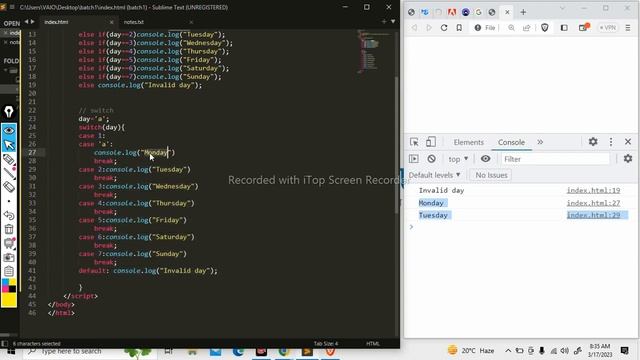Viewport: 640px width, 360px height.
Task: Show the console sidebar
Action: 414,159
